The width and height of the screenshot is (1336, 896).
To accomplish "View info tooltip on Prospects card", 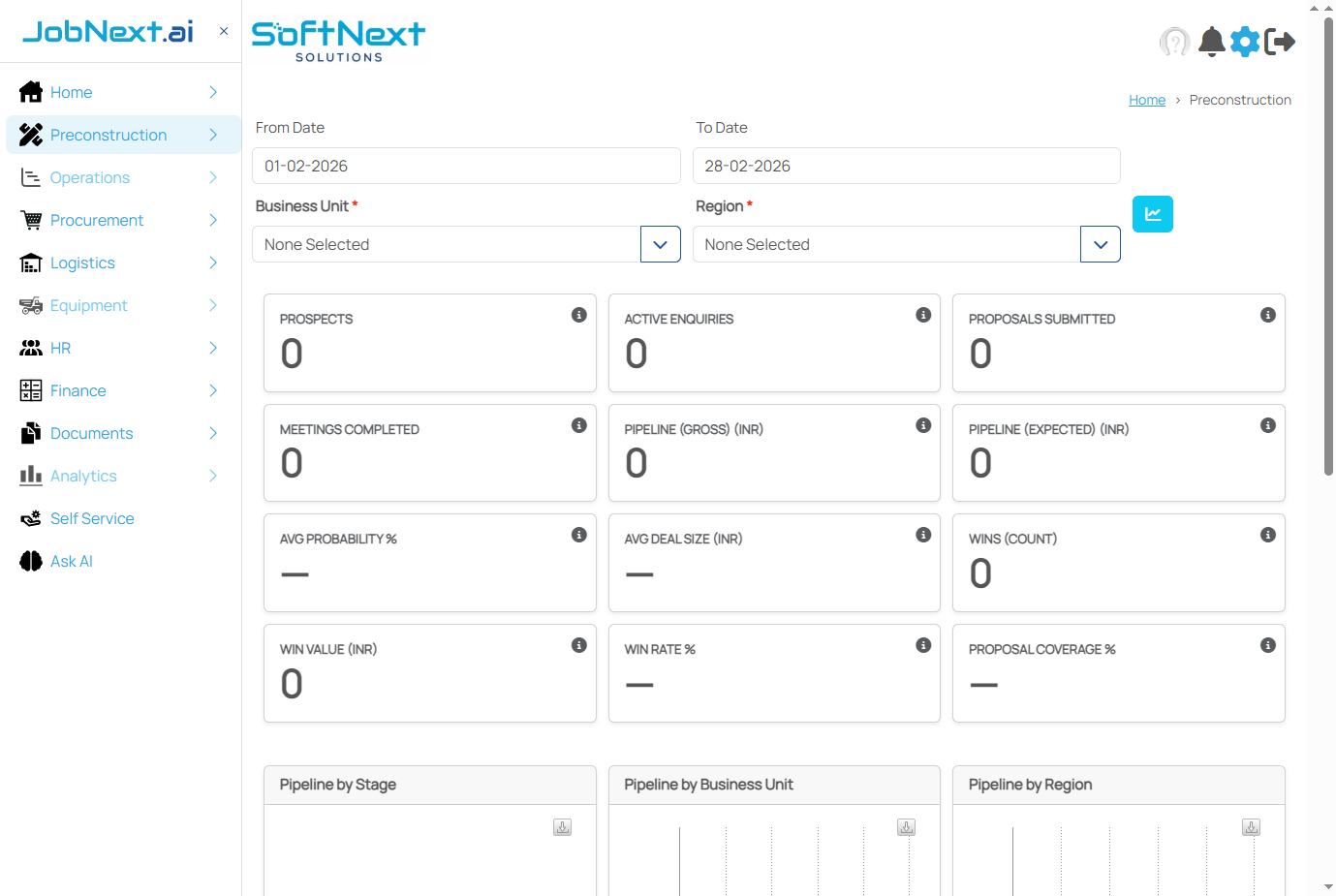I will pos(579,314).
